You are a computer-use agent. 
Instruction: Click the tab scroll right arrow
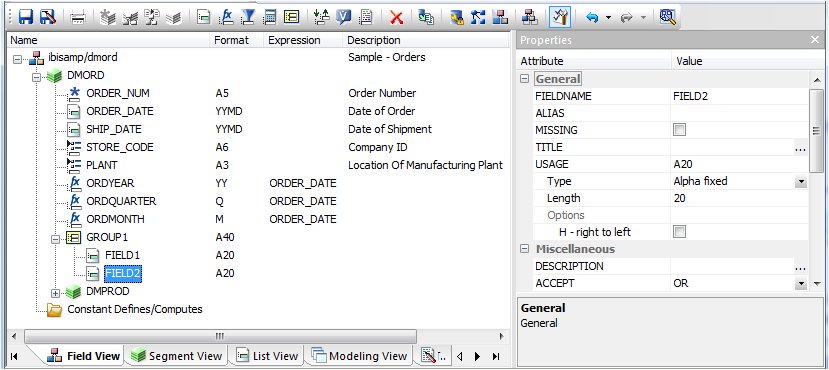tap(477, 356)
